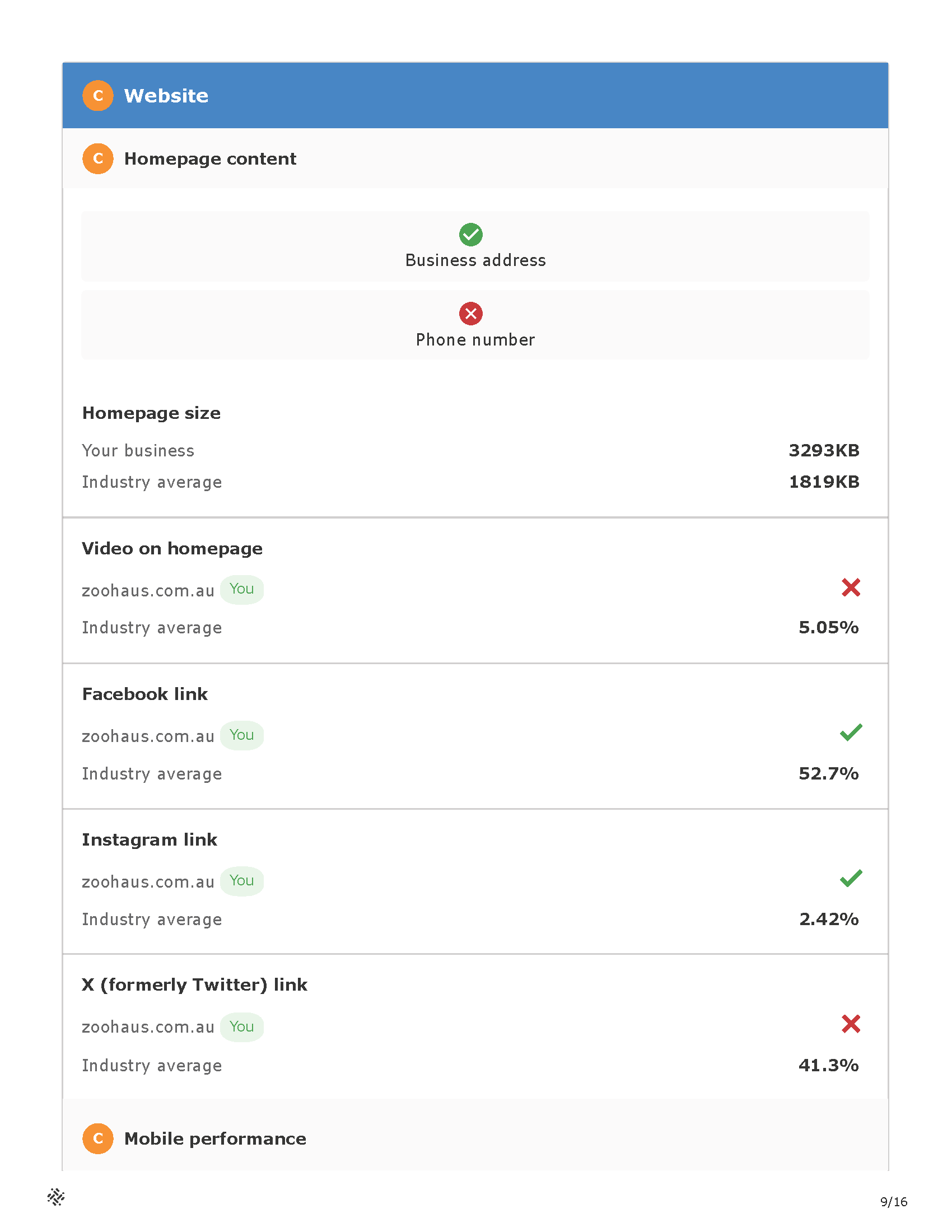Click the 3293KB homepage size value
Screen dimensions: 952x1232
click(x=824, y=450)
